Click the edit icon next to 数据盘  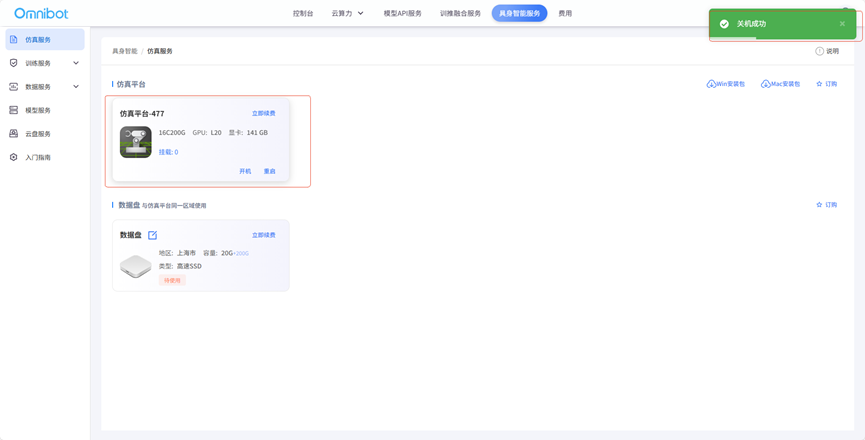coord(153,235)
